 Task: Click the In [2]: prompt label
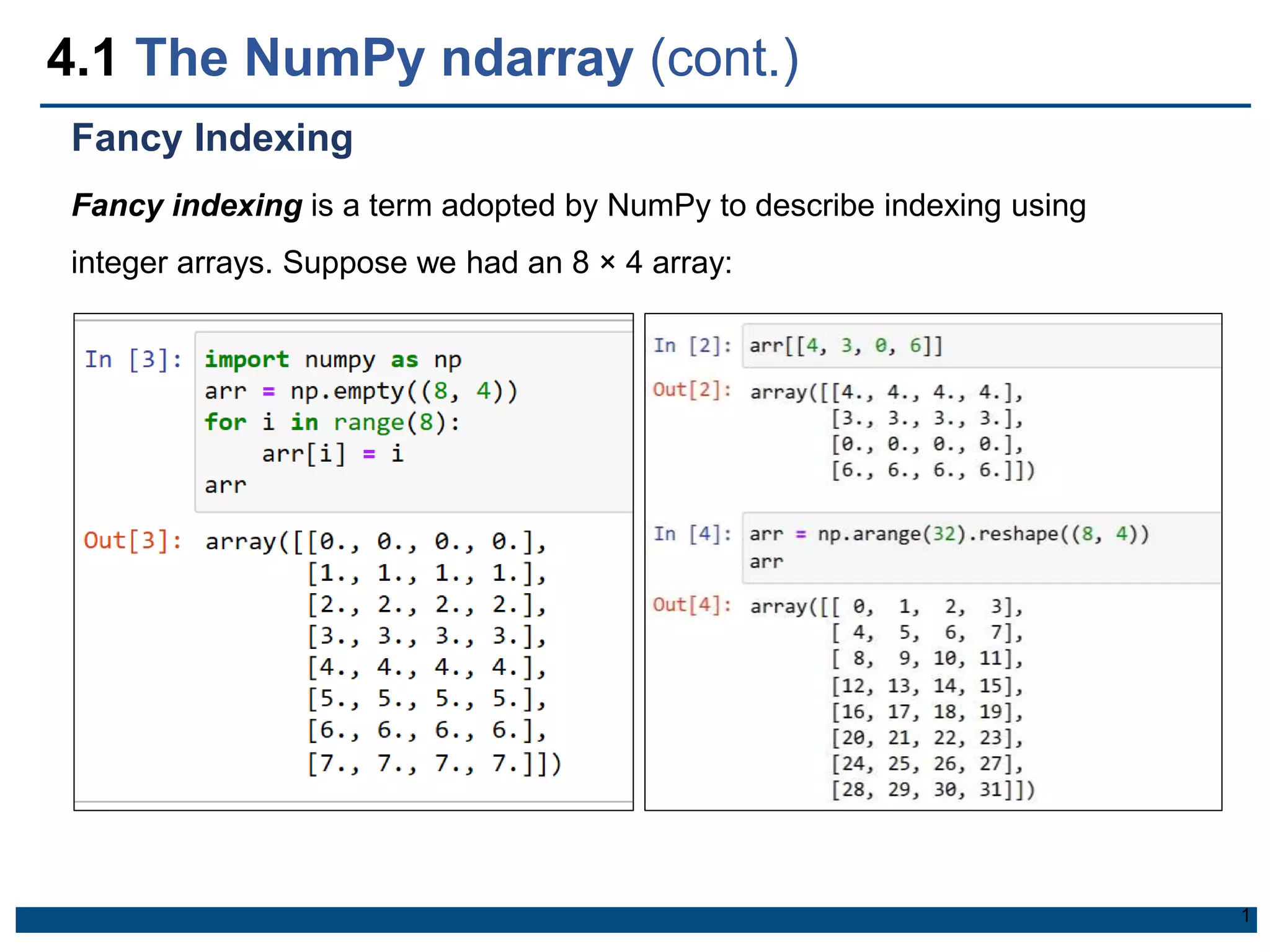point(692,346)
